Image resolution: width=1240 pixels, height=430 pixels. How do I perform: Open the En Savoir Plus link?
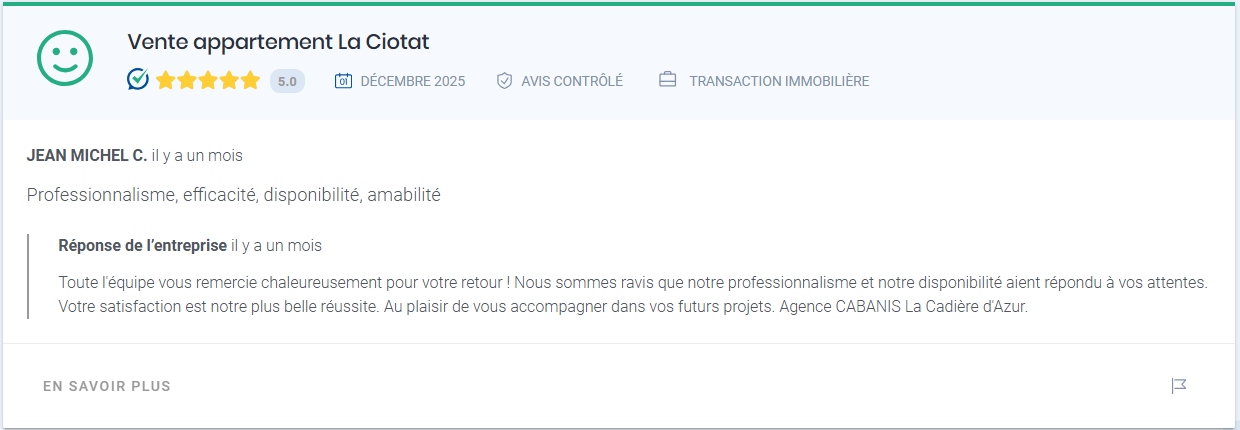(x=107, y=386)
